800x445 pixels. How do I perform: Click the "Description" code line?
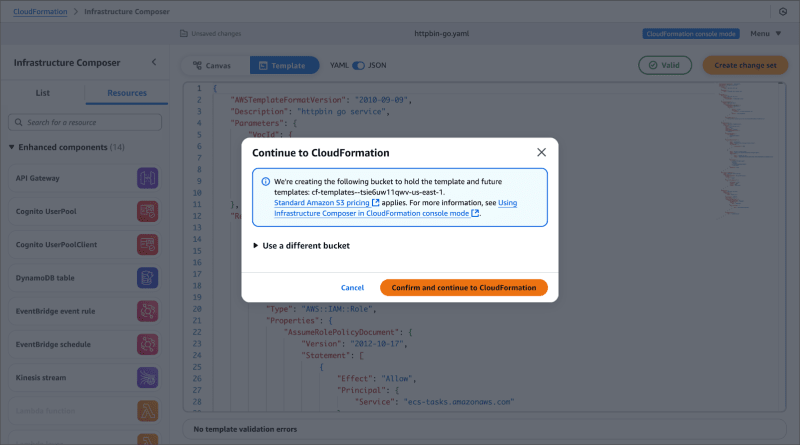click(310, 111)
